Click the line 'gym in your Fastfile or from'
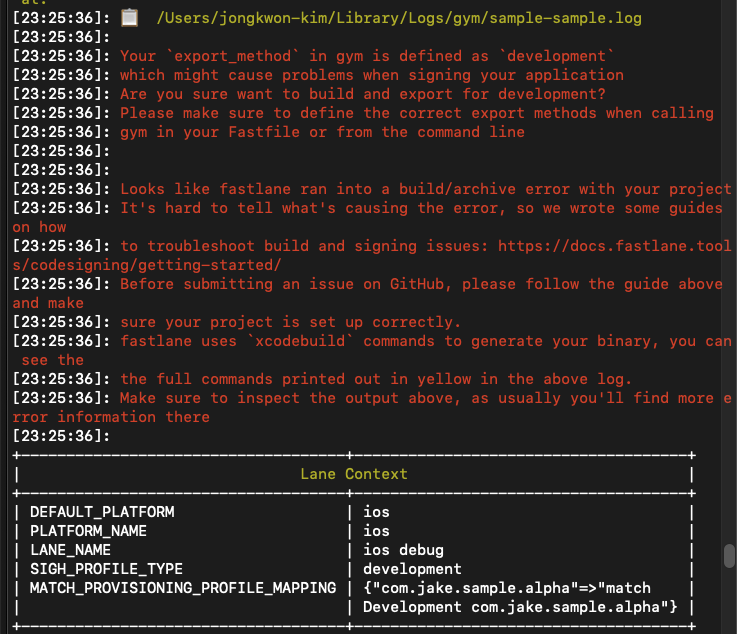737x634 pixels. (322, 132)
